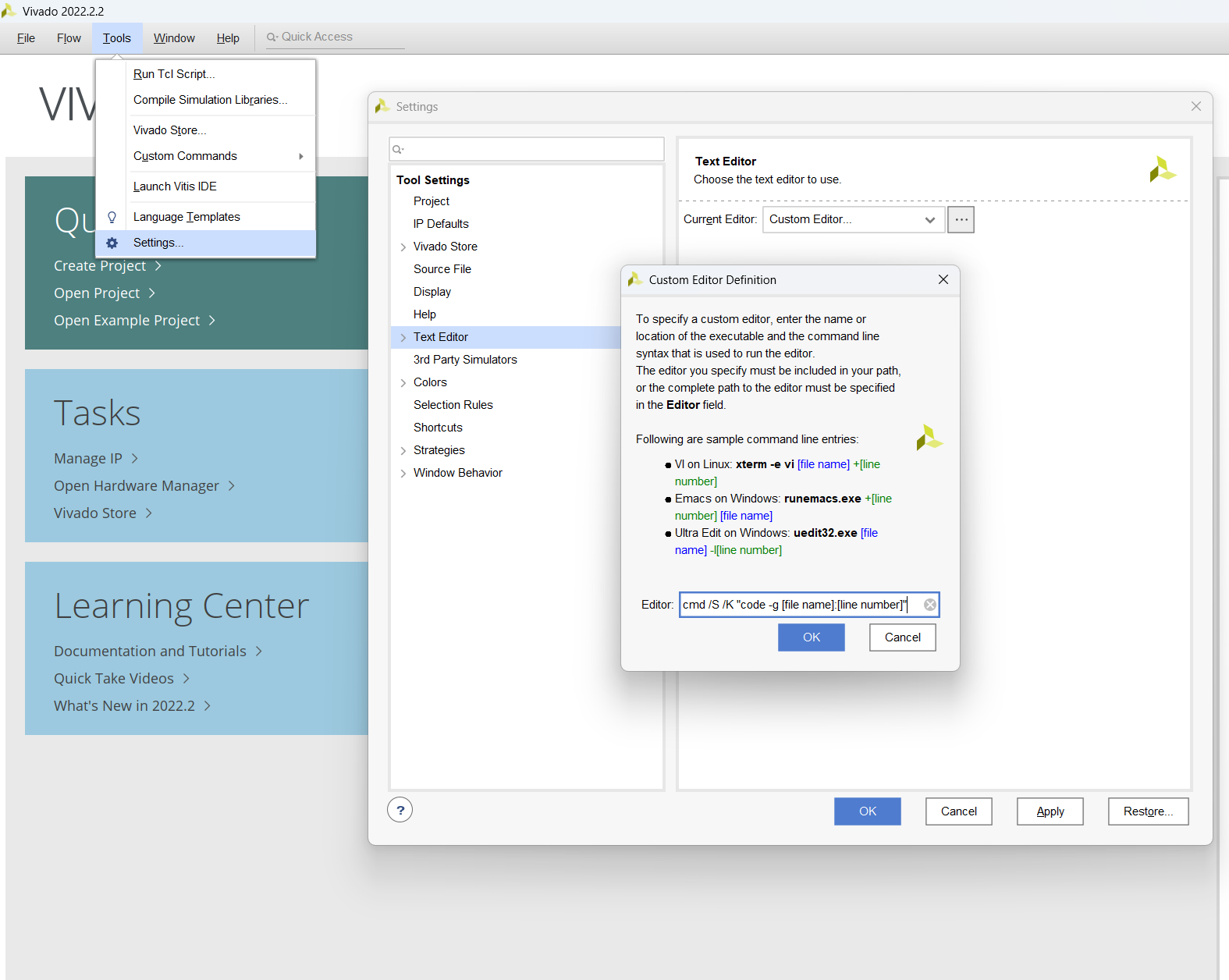
Task: Select 3rd Party Simulators settings item
Action: tap(465, 360)
